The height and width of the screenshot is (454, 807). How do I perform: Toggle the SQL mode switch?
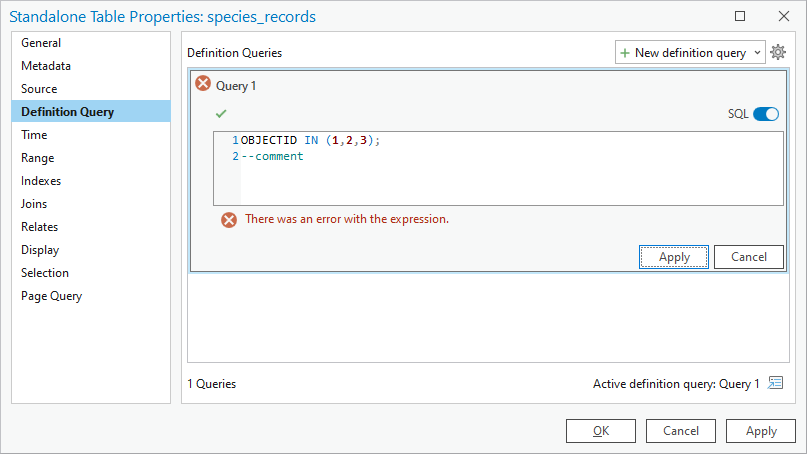coord(765,114)
